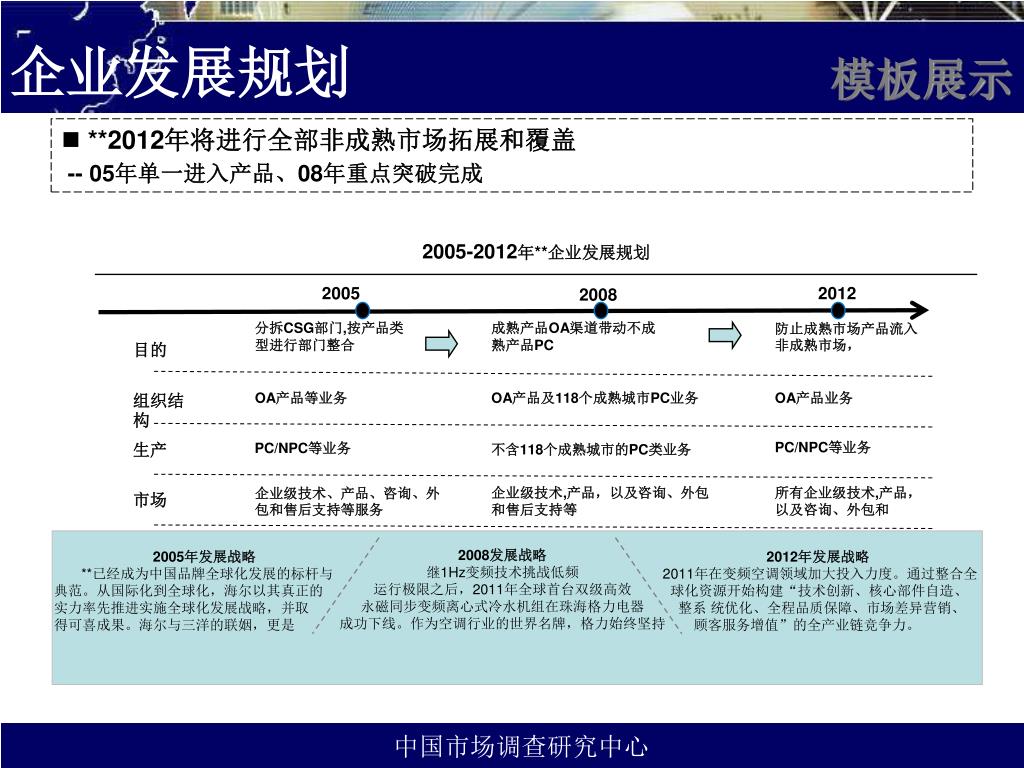Select the paragraph starting 2011年在变频空调领域
1024x768 pixels.
[820, 599]
